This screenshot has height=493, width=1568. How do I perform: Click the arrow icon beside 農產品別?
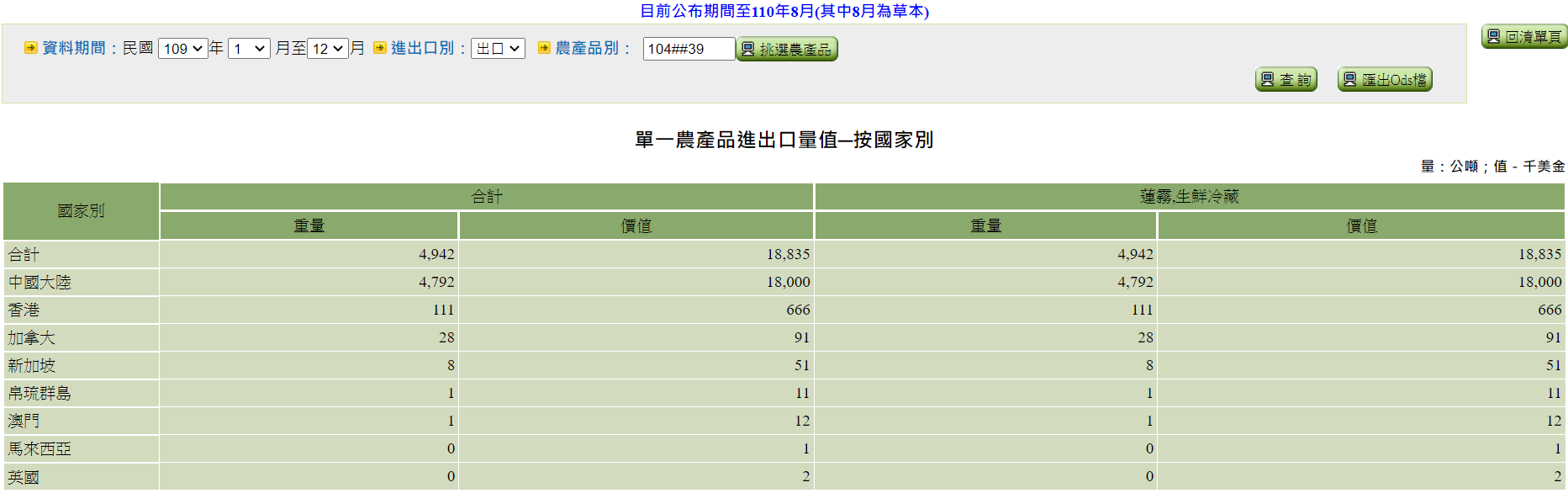tap(544, 48)
